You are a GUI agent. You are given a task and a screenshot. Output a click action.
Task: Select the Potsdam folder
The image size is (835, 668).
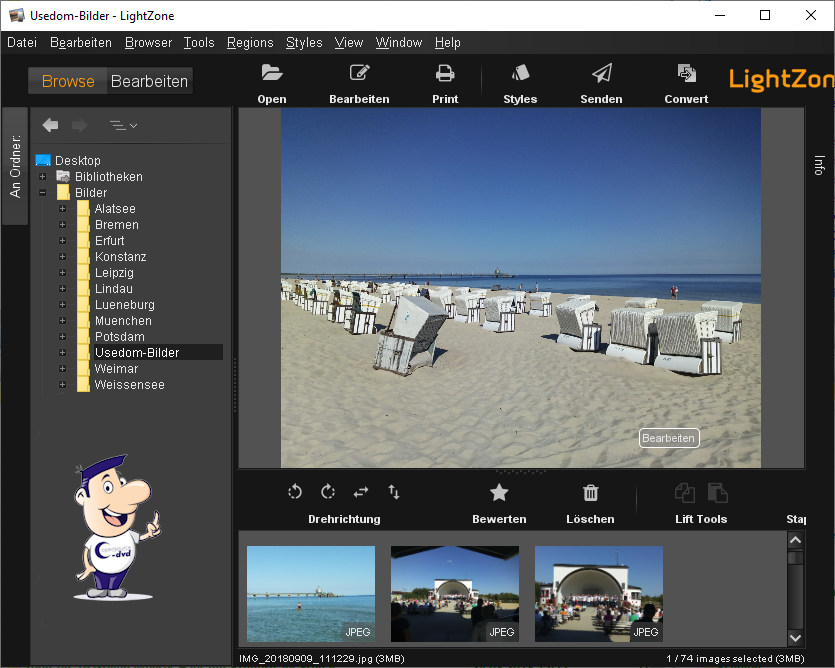[119, 337]
